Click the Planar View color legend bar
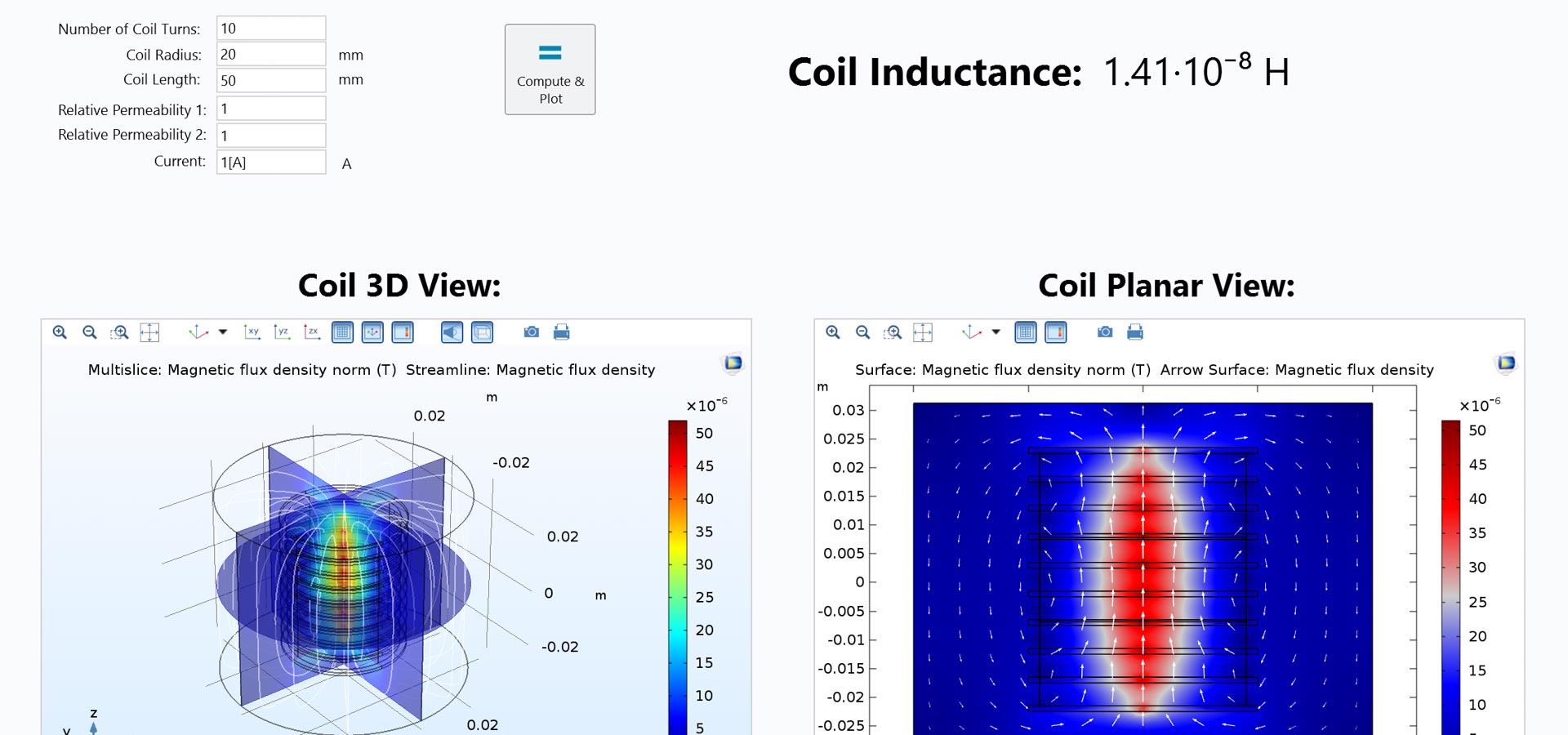Screen dimensions: 1568x735 (x=1451, y=577)
